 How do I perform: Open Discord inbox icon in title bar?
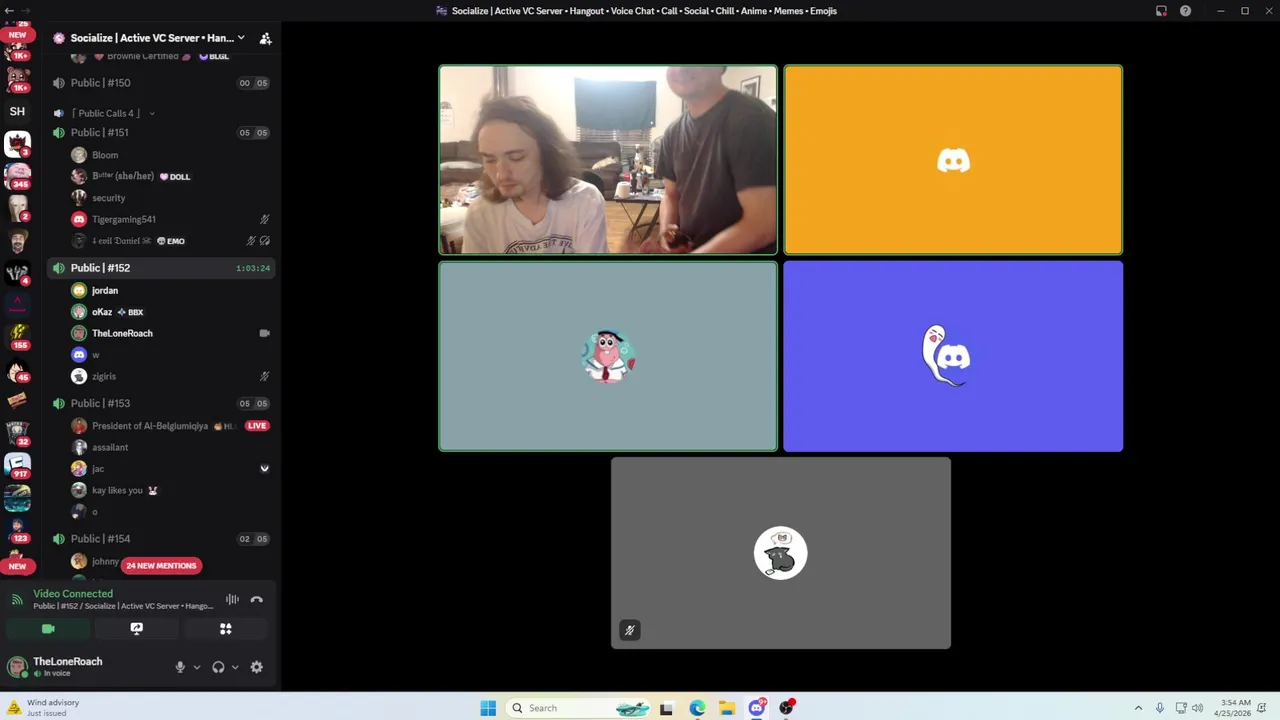click(x=1161, y=11)
